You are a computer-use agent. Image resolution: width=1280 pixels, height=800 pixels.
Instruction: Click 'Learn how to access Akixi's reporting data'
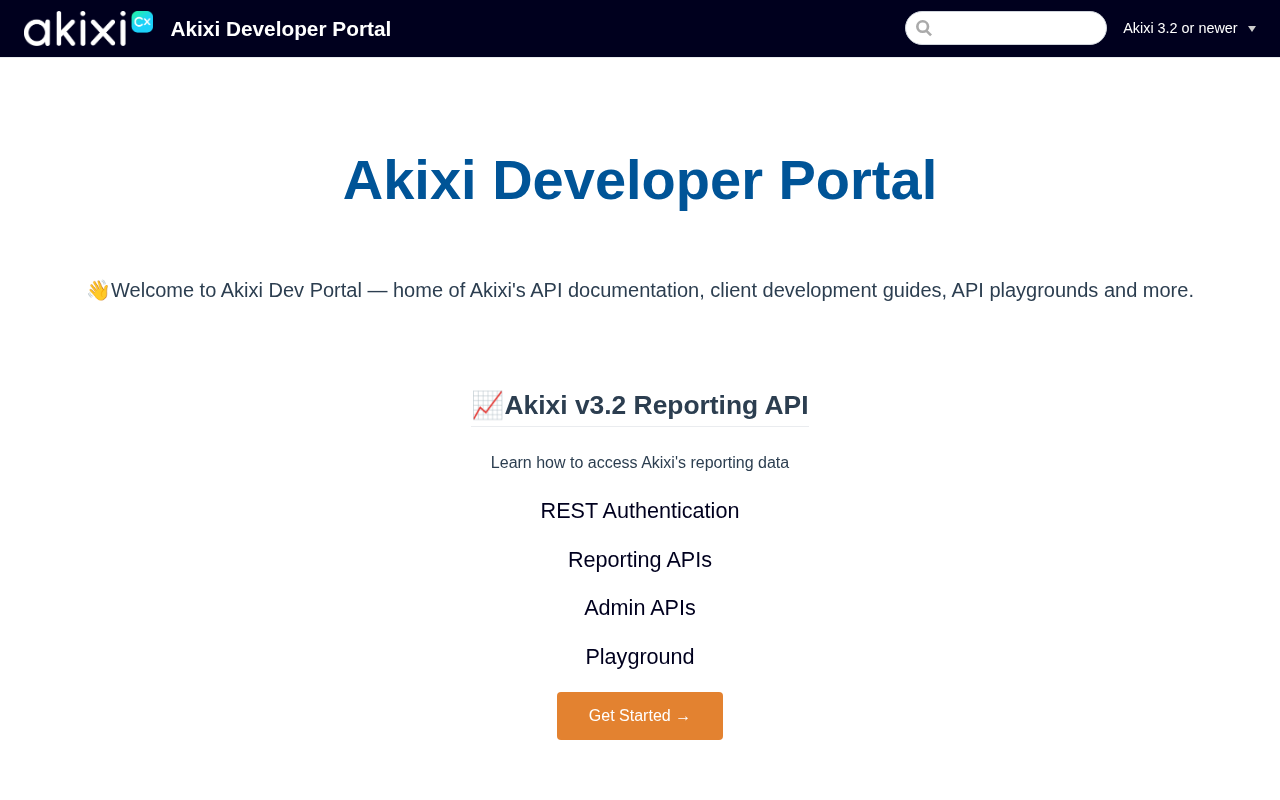tap(640, 463)
